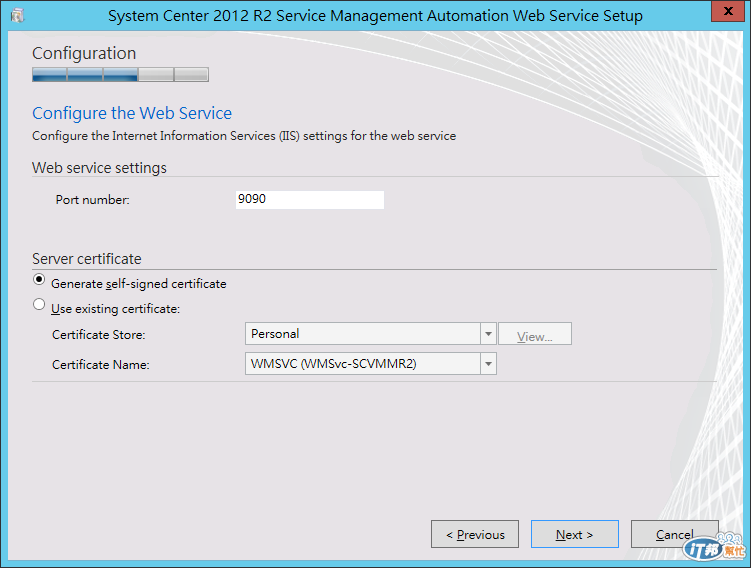The width and height of the screenshot is (751, 568).
Task: Close the setup window
Action: pyautogui.click(x=728, y=11)
